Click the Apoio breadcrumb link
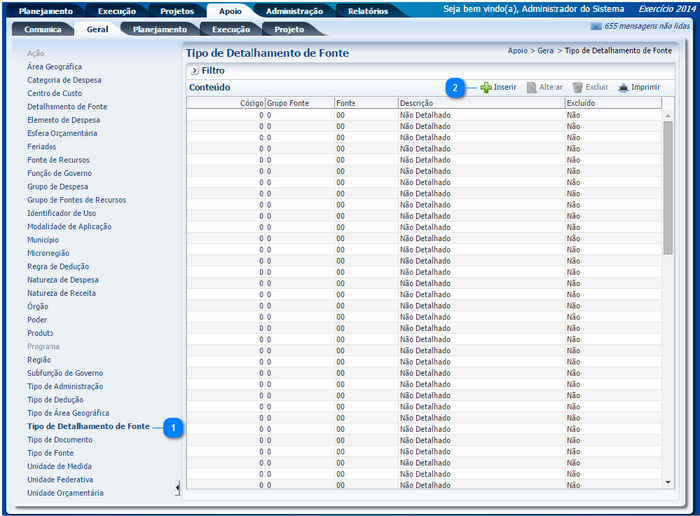The width and height of the screenshot is (700, 516). [517, 50]
